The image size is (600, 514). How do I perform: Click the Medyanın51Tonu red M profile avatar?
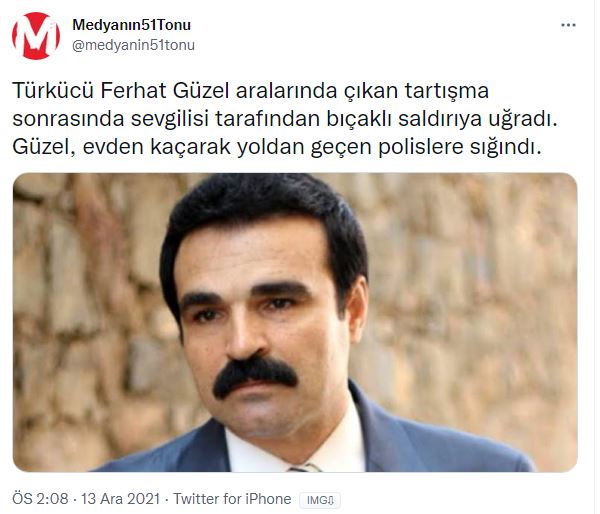36,36
